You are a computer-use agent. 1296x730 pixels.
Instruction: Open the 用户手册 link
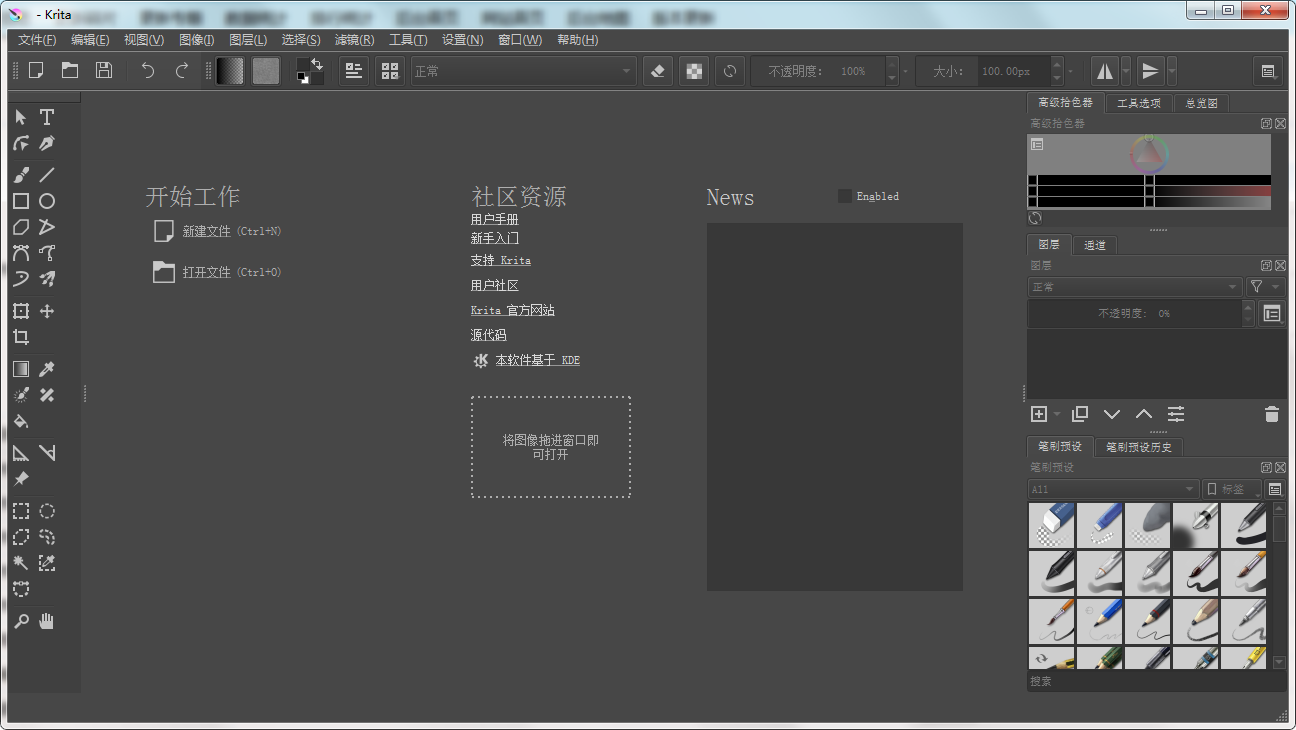(494, 218)
